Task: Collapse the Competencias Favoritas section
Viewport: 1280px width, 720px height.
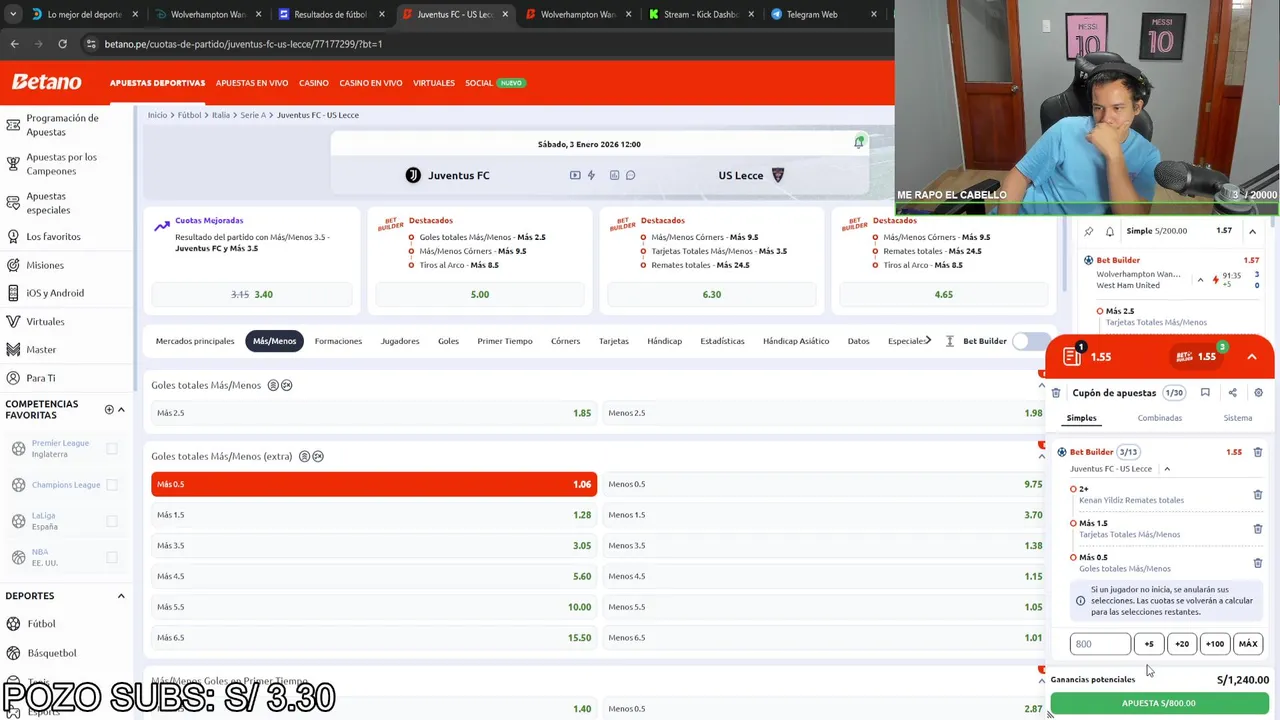Action: tap(121, 409)
